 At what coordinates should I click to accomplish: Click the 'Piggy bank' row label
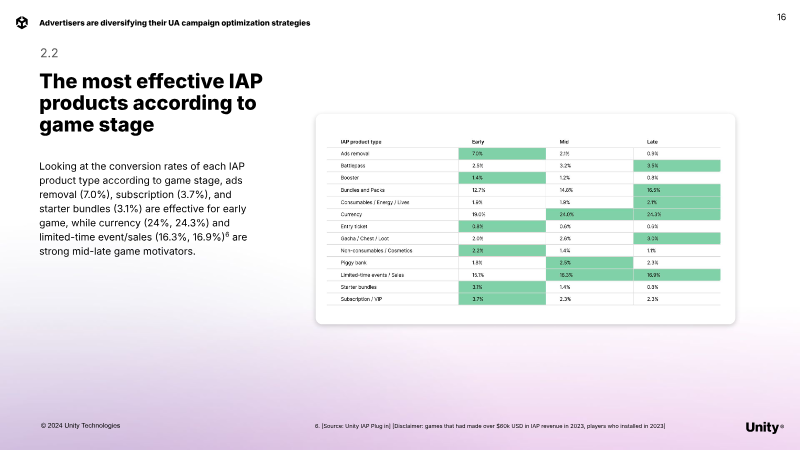click(x=356, y=262)
